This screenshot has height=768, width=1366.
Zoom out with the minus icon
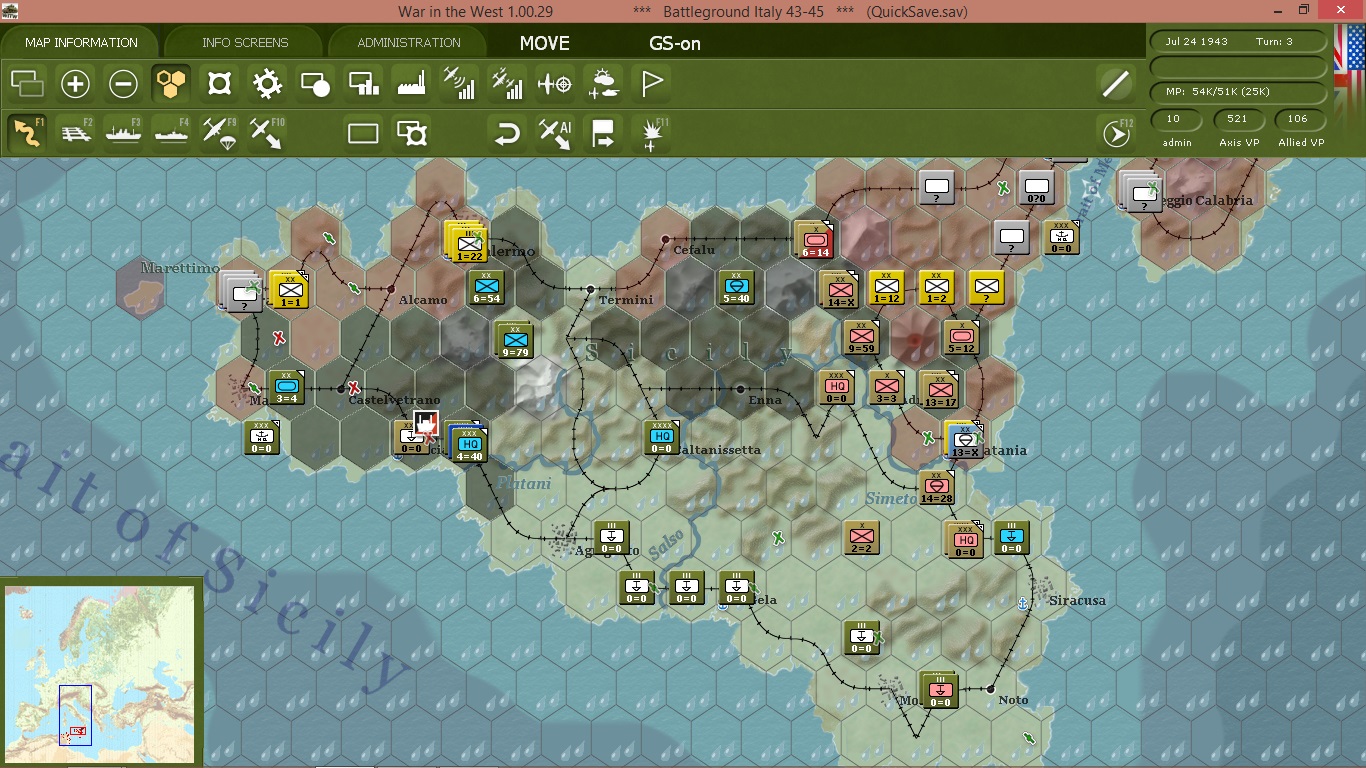tap(123, 84)
